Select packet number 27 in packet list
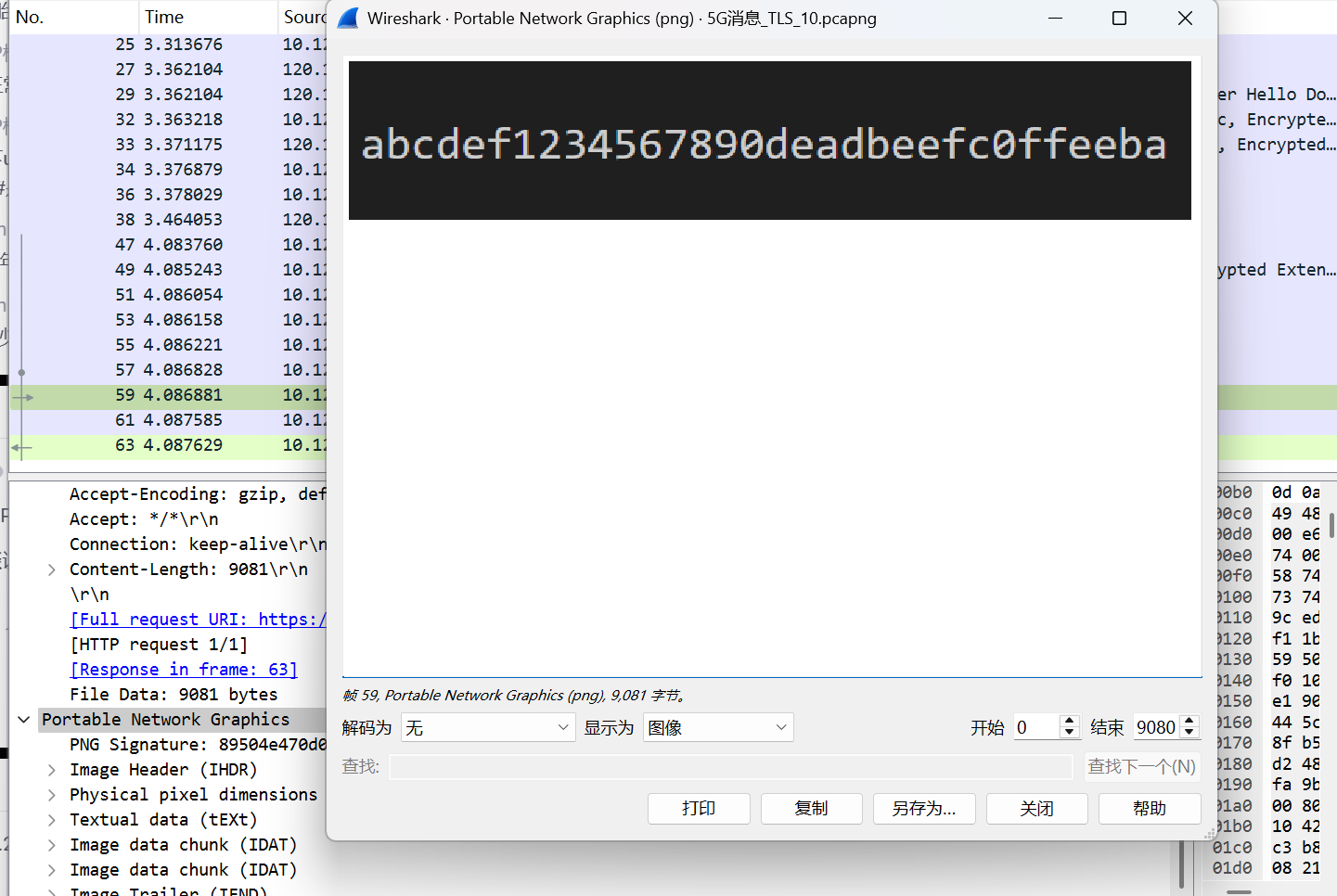1337x896 pixels. (168, 70)
